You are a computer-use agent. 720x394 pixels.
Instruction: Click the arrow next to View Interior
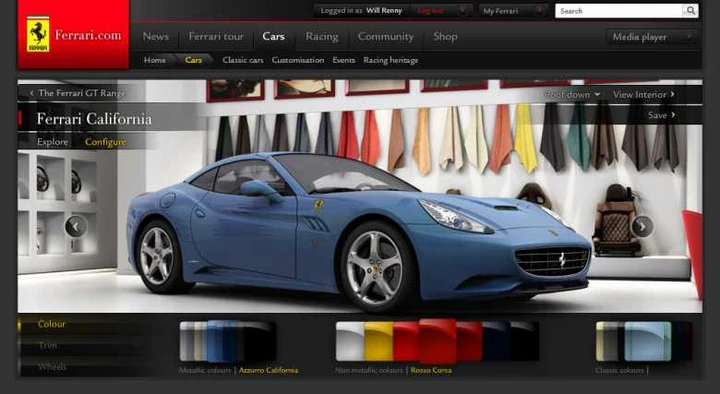(x=673, y=94)
